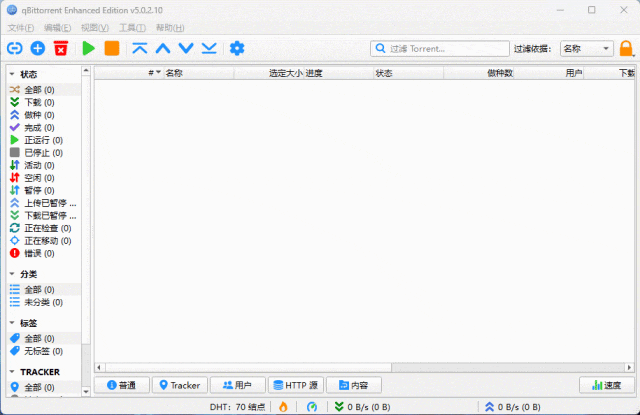
Task: Open the 编辑(E) menu
Action: (x=58, y=28)
